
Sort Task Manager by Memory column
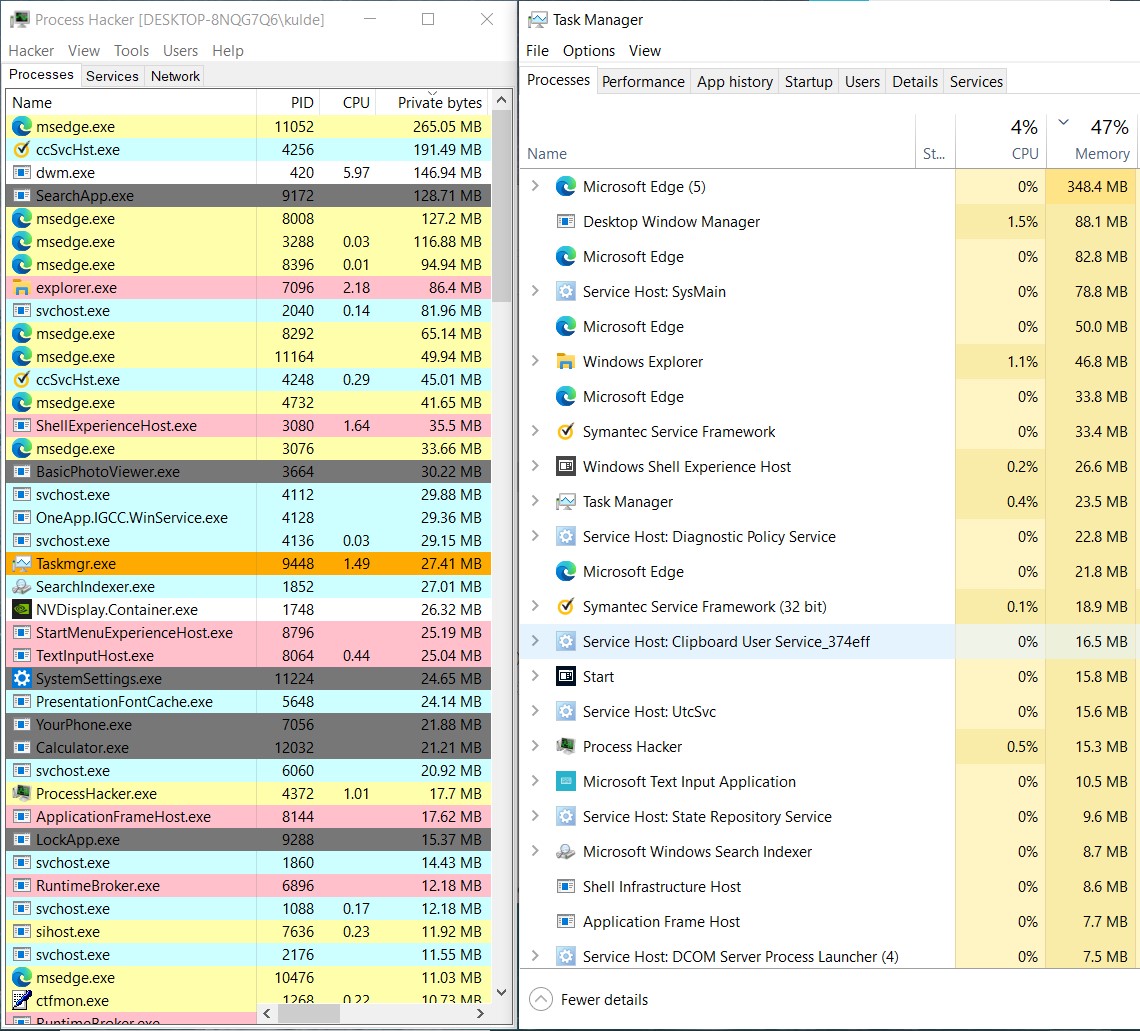coord(1101,153)
